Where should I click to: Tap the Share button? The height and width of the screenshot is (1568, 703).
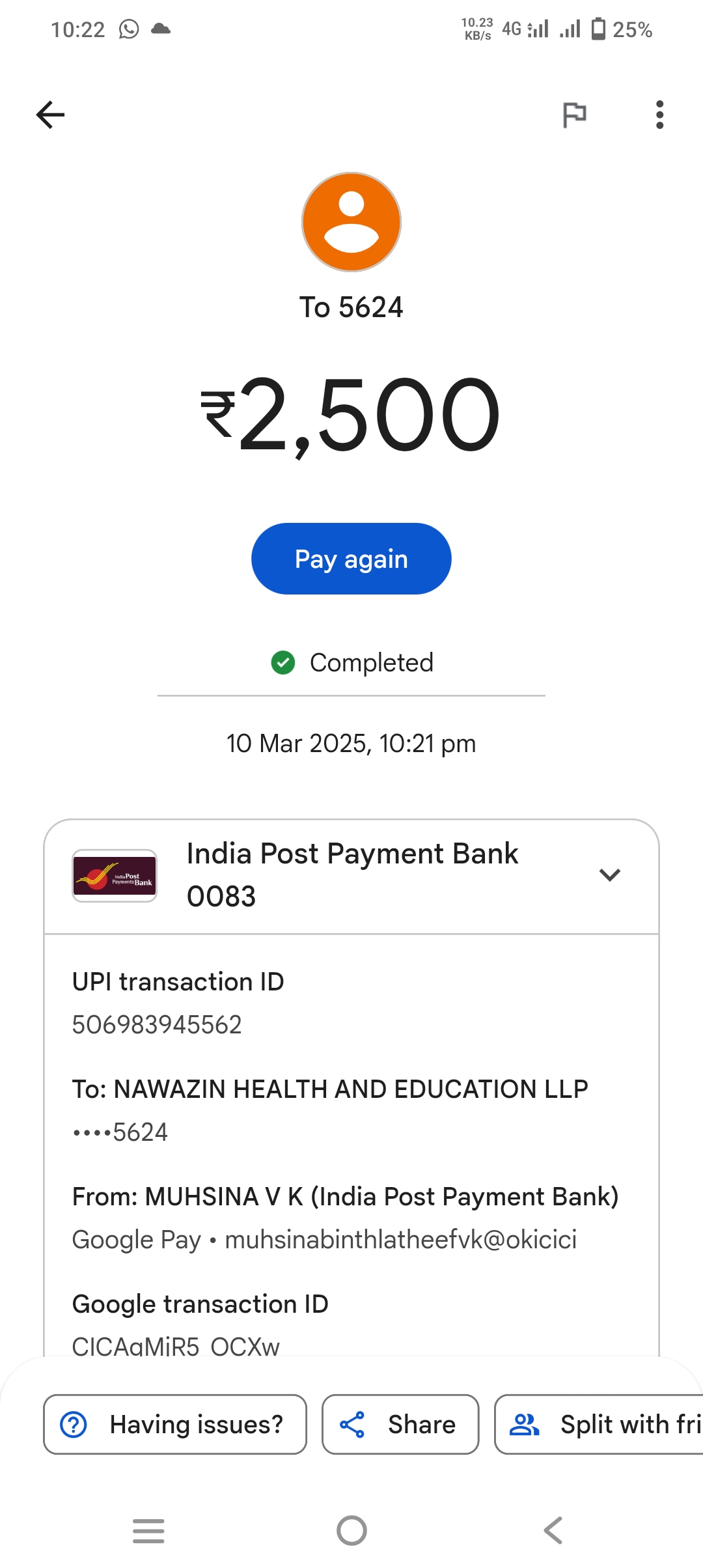pos(400,1424)
